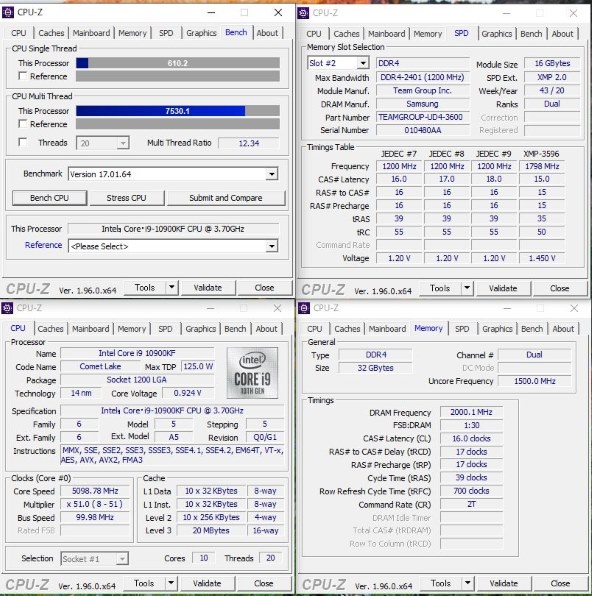Click the Serial Number field 010480AA
The height and width of the screenshot is (596, 592).
point(422,130)
